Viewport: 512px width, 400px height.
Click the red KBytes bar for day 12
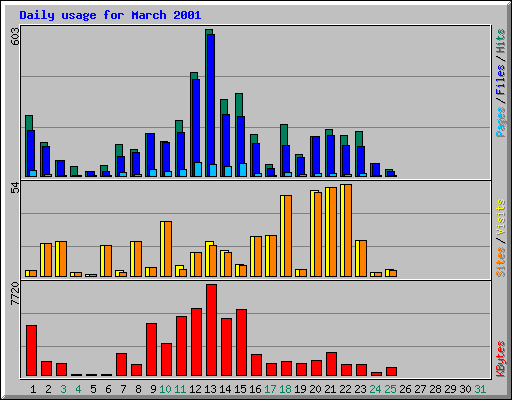coord(196,342)
